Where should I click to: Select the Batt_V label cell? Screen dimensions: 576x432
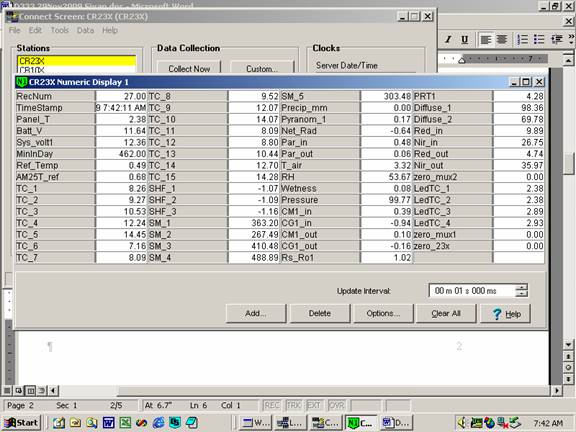55,131
